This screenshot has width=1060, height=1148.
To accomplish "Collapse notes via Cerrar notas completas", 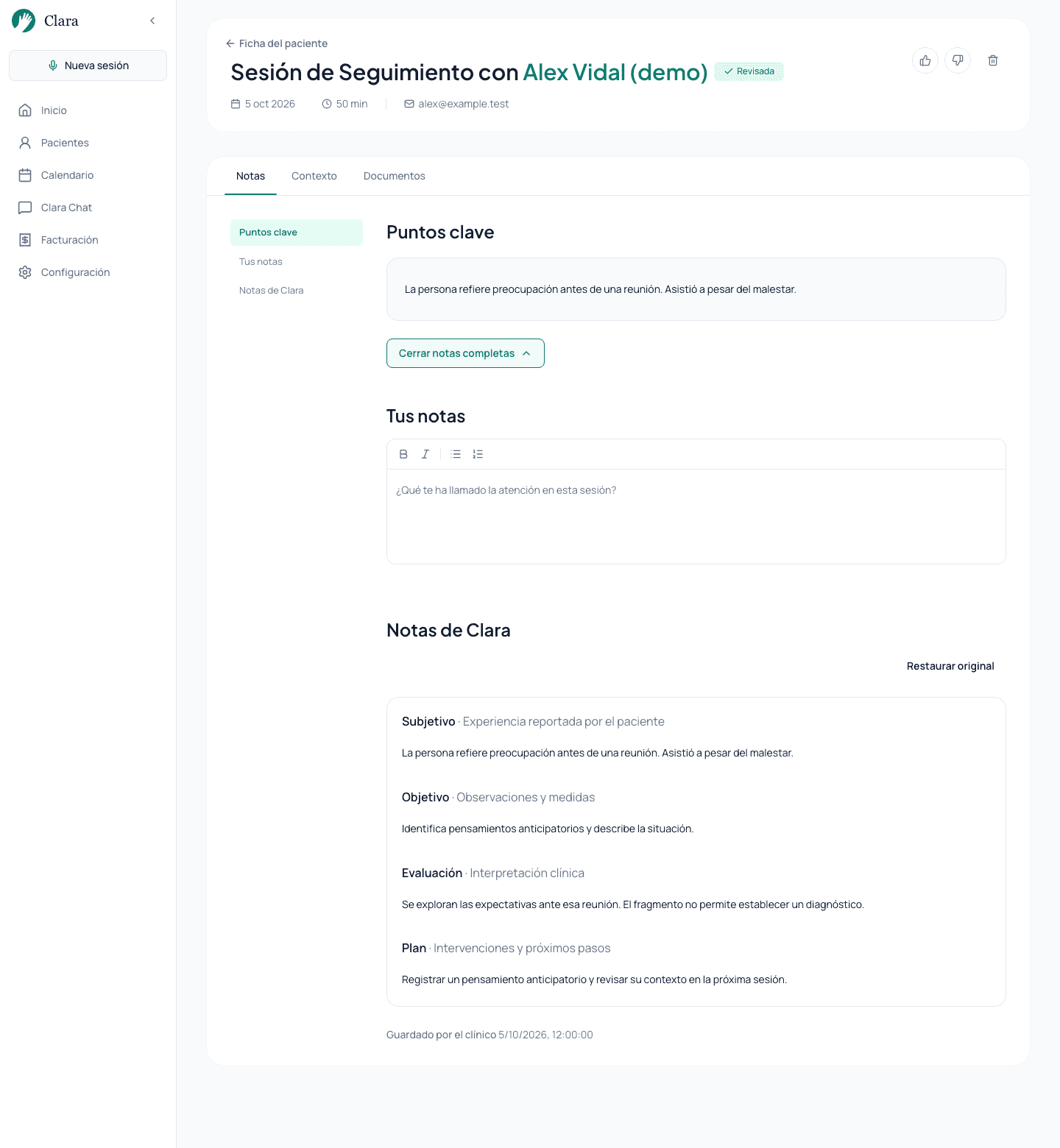I will [465, 353].
